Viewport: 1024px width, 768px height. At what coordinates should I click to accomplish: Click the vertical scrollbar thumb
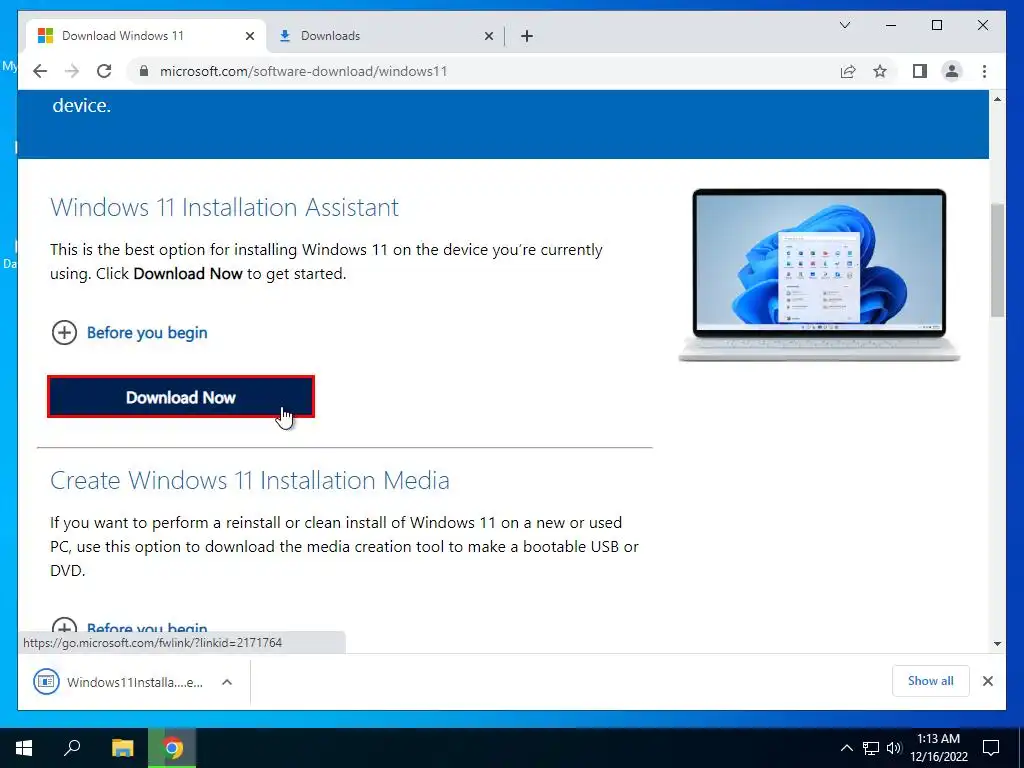(997, 260)
